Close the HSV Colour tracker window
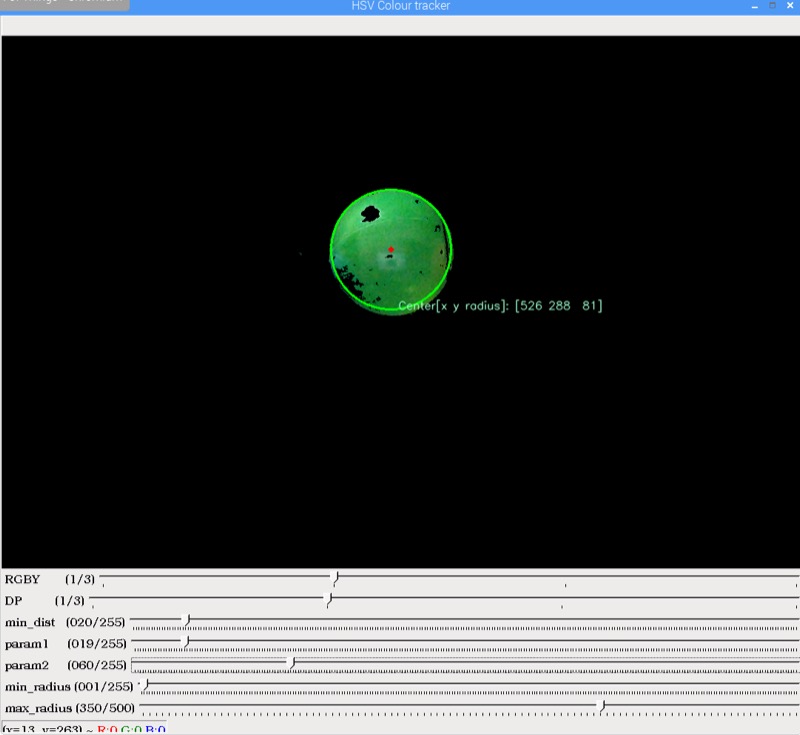Image resolution: width=800 pixels, height=735 pixels. 790,6
